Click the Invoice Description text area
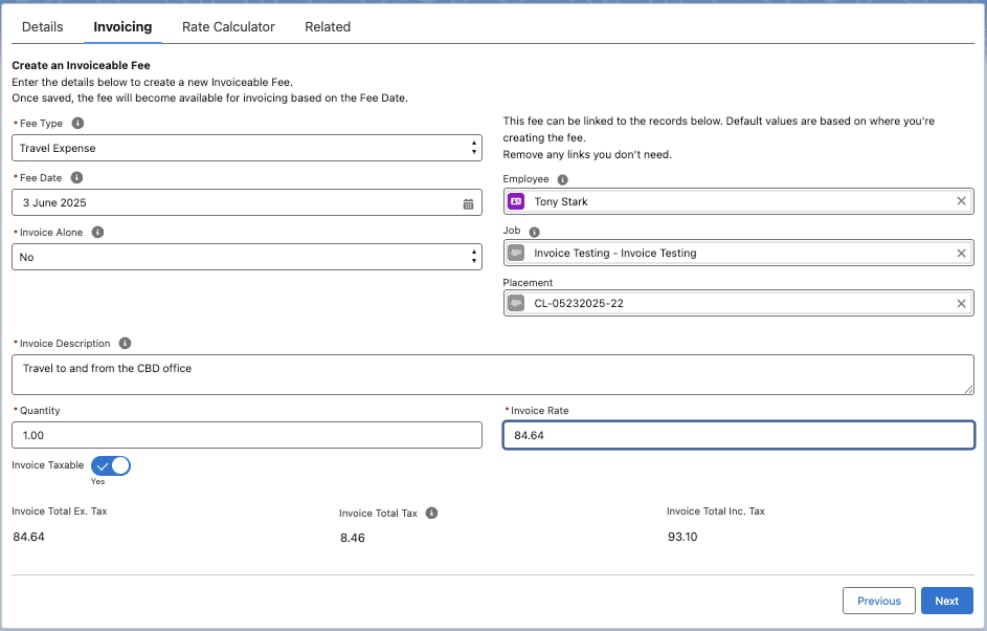Viewport: 987px width, 631px height. (x=493, y=375)
